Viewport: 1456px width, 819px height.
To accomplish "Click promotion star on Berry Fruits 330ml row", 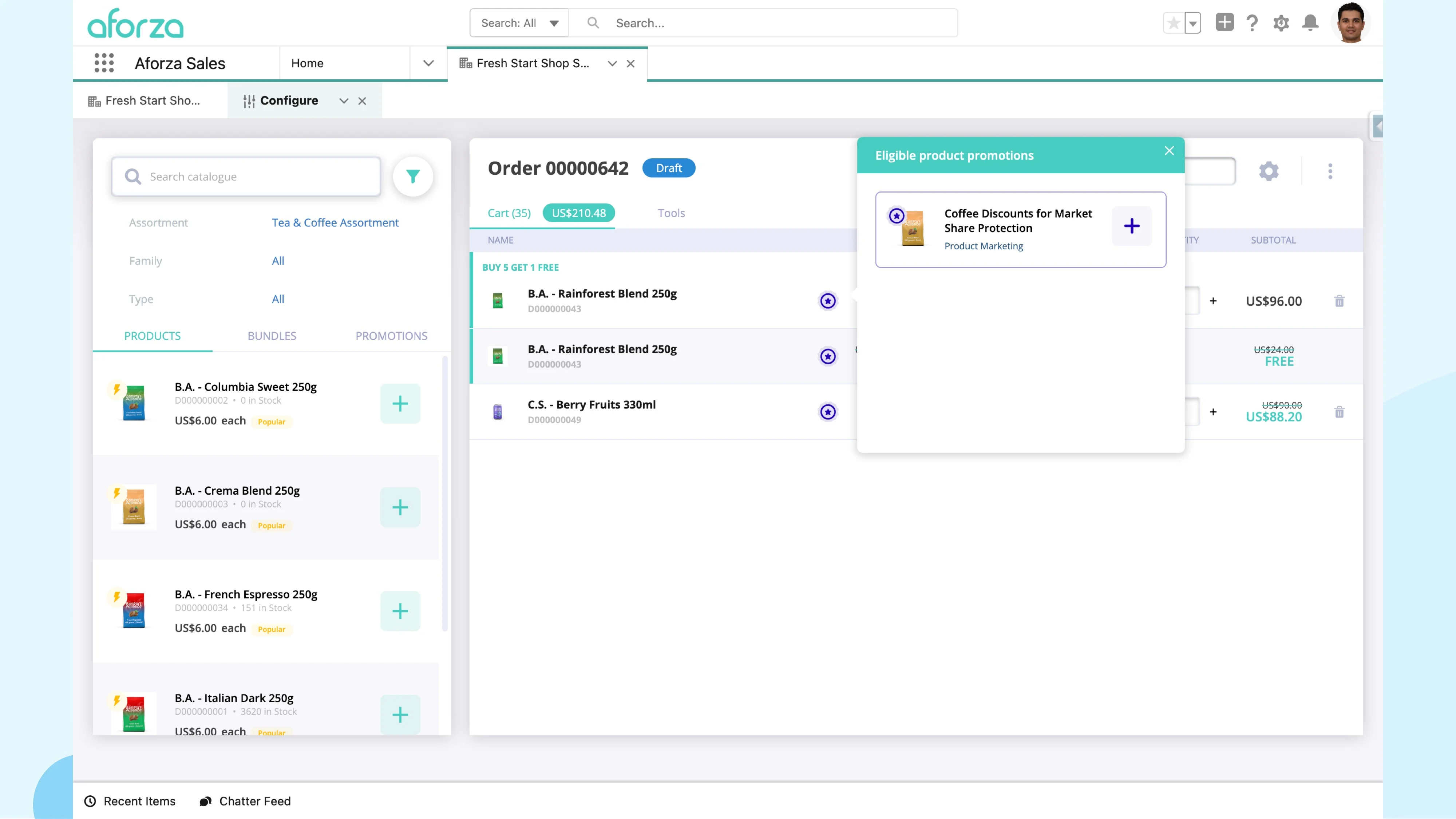I will (x=828, y=412).
